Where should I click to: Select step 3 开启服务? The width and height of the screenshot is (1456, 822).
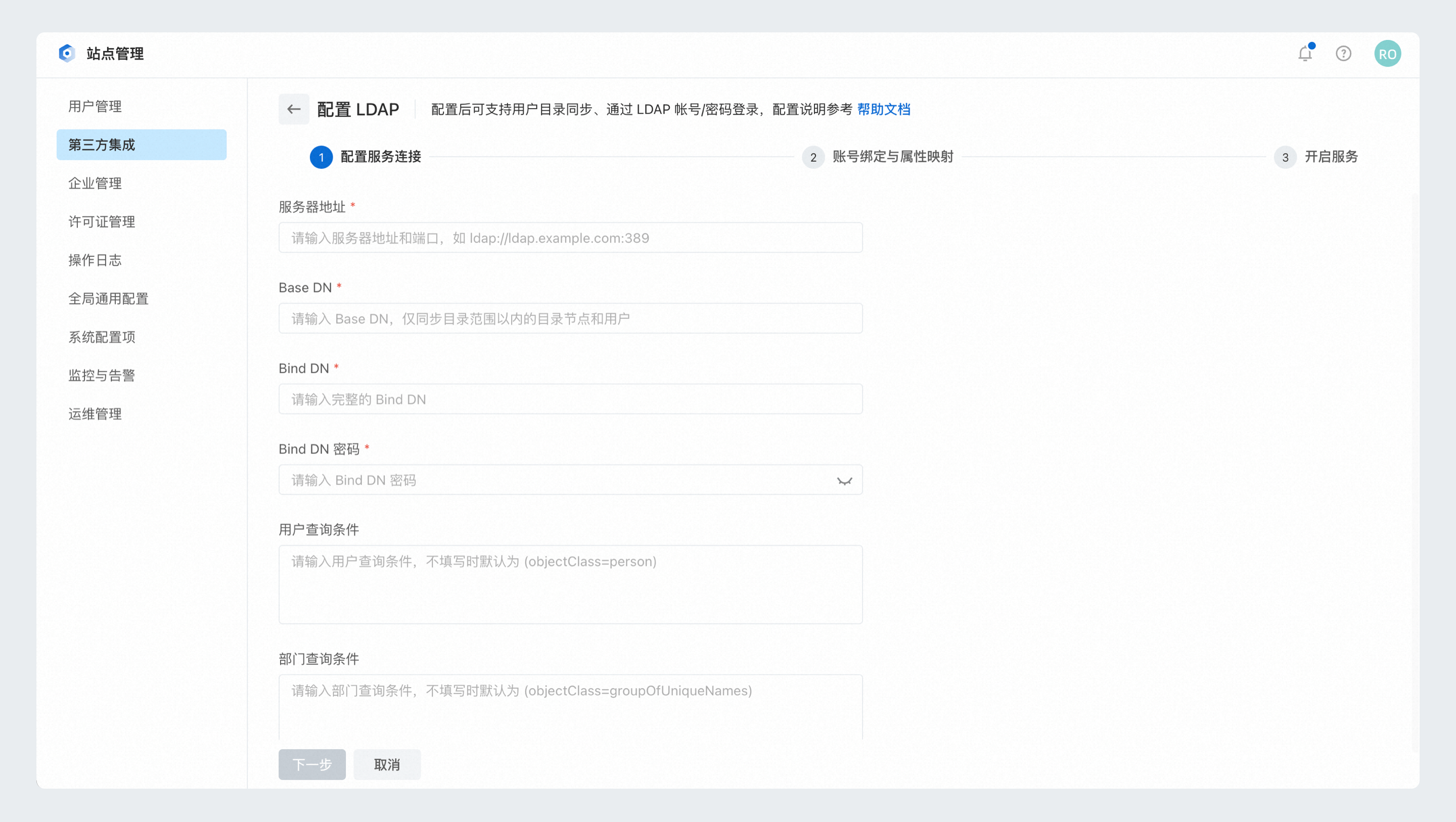pos(1316,157)
